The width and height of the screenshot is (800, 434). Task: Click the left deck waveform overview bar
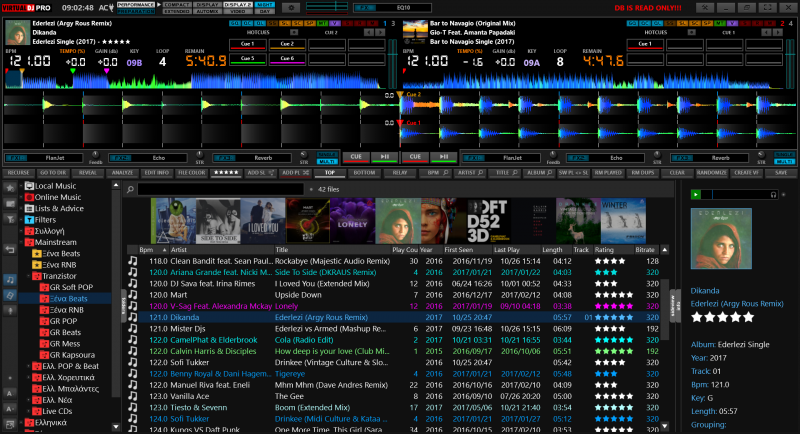coord(195,80)
